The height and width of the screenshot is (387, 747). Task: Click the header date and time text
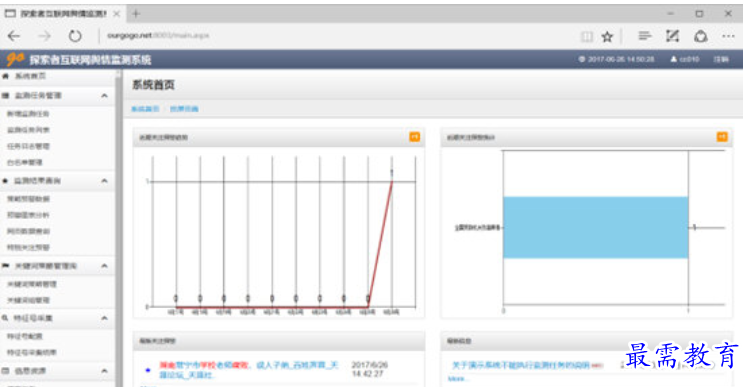(621, 60)
